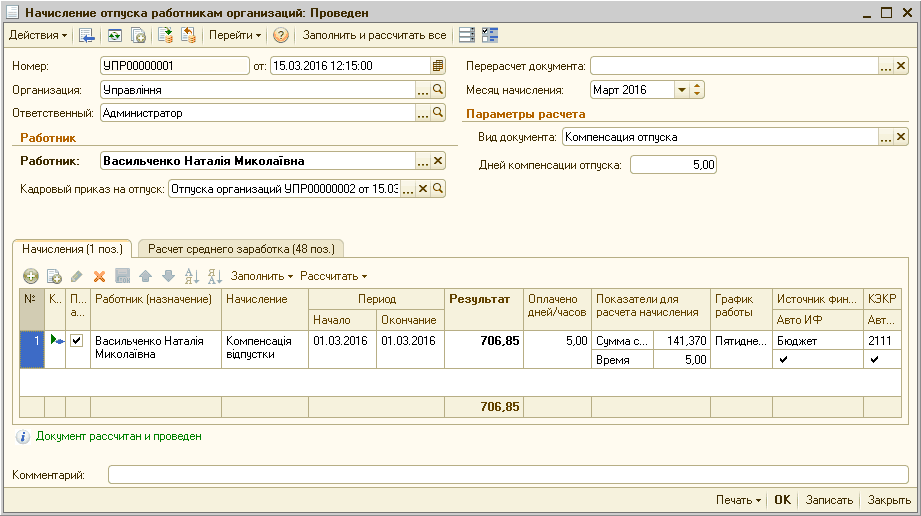Clear the Перерасчет документа field
The image size is (921, 516).
[x=901, y=66]
